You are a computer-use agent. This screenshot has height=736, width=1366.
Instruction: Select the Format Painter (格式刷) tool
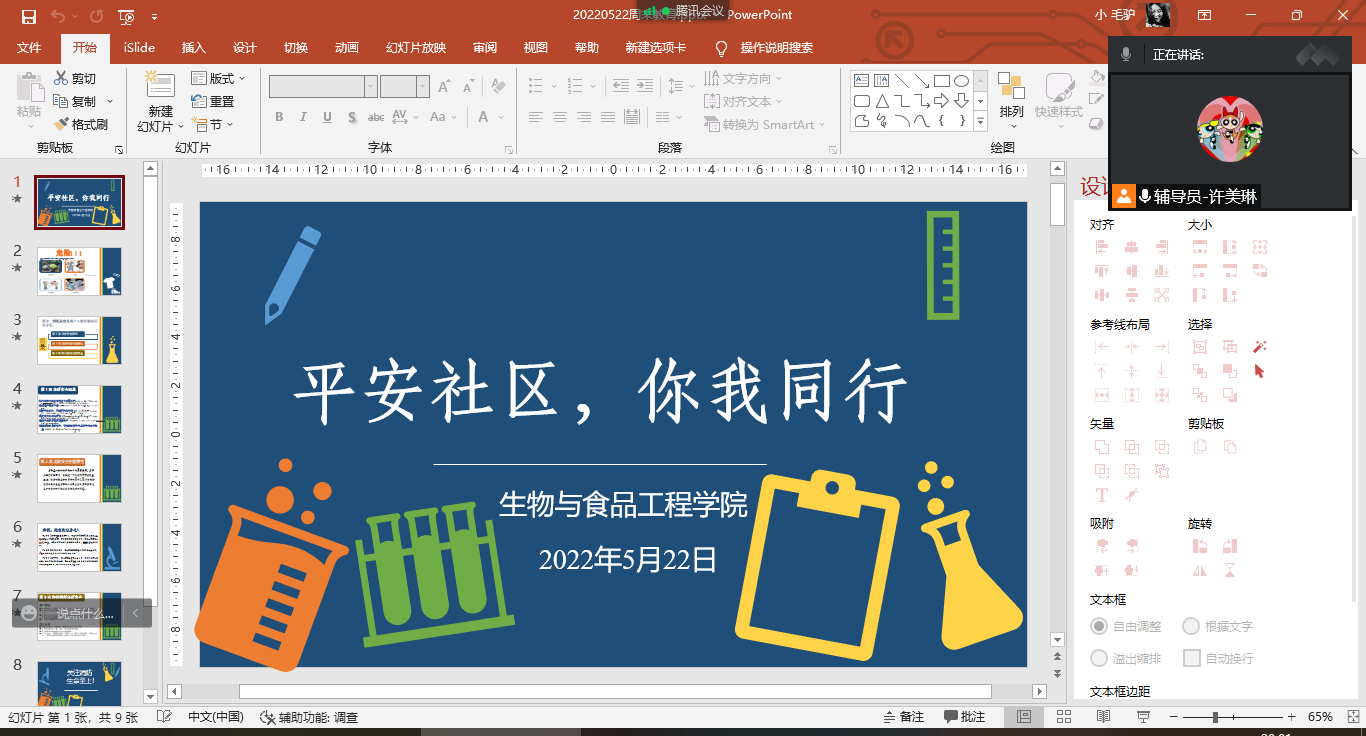pyautogui.click(x=61, y=124)
